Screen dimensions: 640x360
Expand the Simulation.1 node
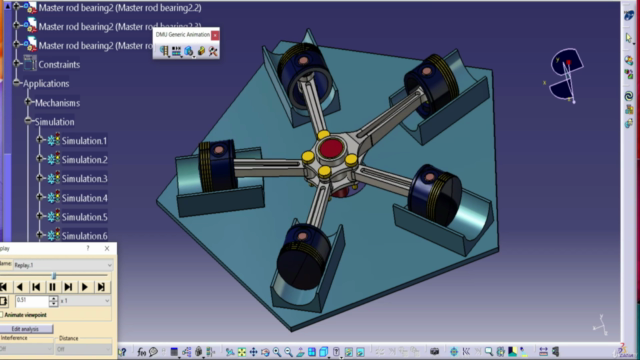coord(40,140)
